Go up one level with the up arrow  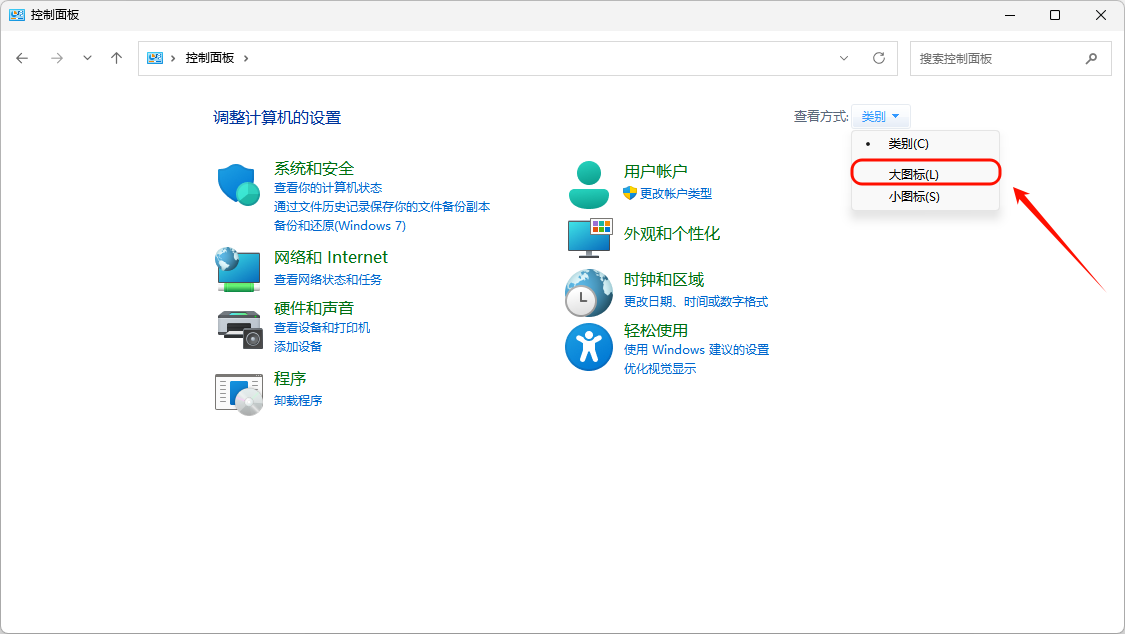tap(116, 58)
